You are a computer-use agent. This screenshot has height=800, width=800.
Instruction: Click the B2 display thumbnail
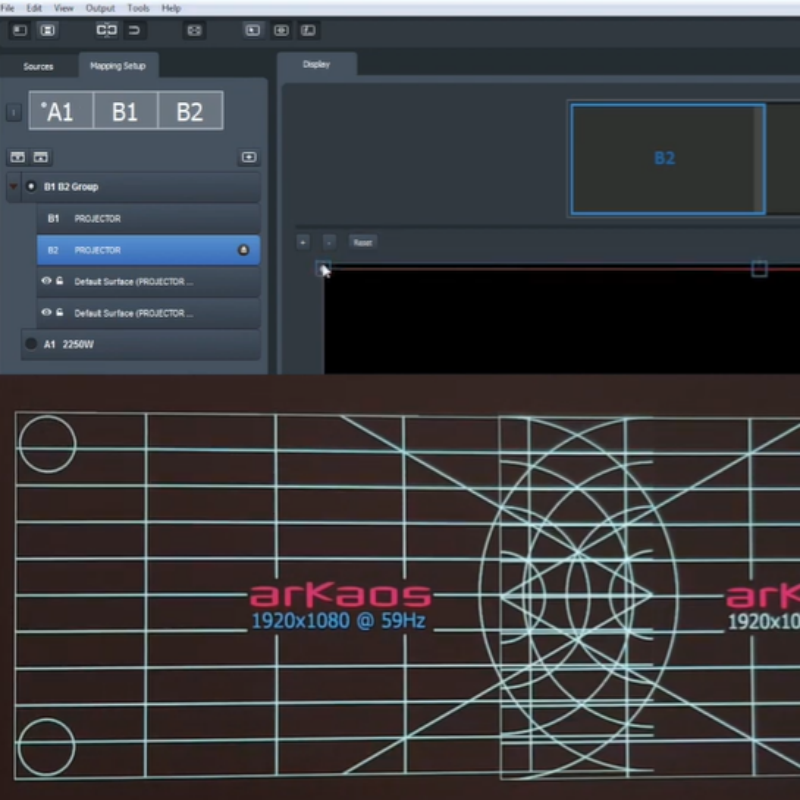coord(667,159)
